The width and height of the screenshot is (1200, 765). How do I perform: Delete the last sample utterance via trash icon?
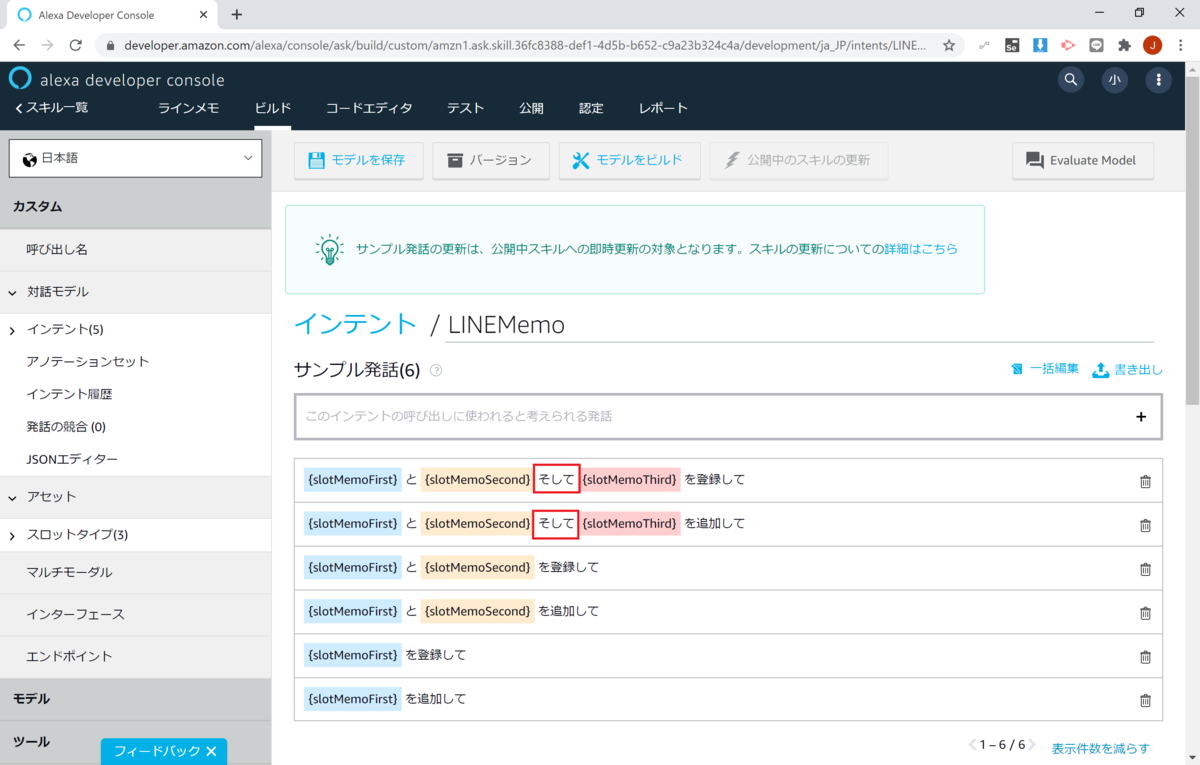click(1145, 699)
